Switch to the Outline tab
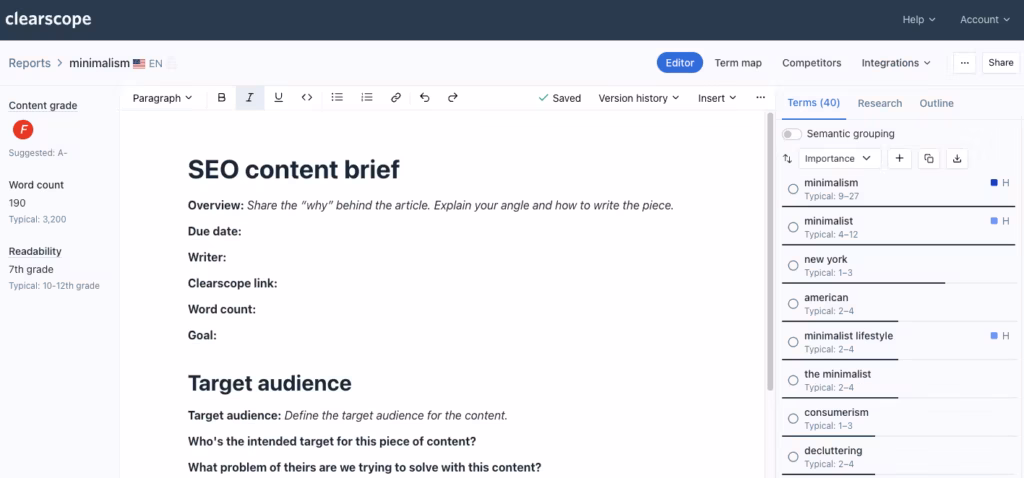 (936, 103)
